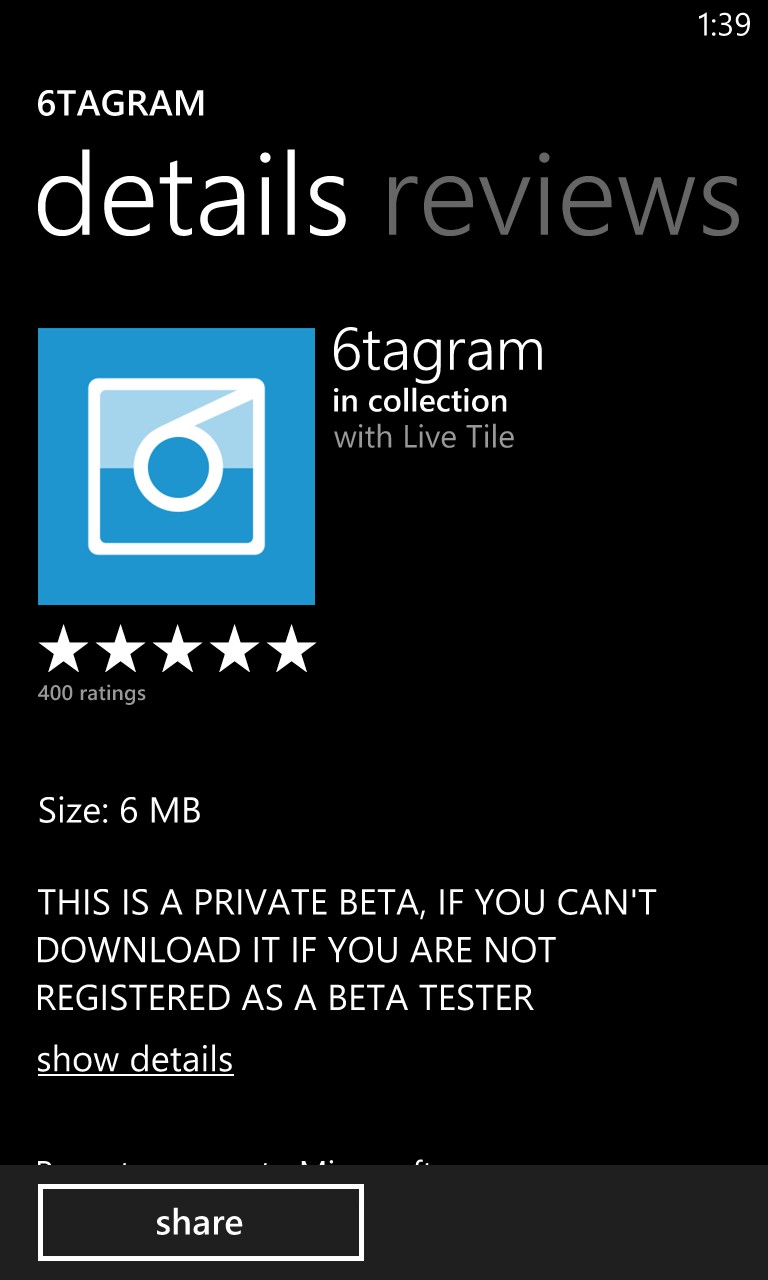Image resolution: width=768 pixels, height=1280 pixels.
Task: Select the fourth rating star
Action: point(234,650)
